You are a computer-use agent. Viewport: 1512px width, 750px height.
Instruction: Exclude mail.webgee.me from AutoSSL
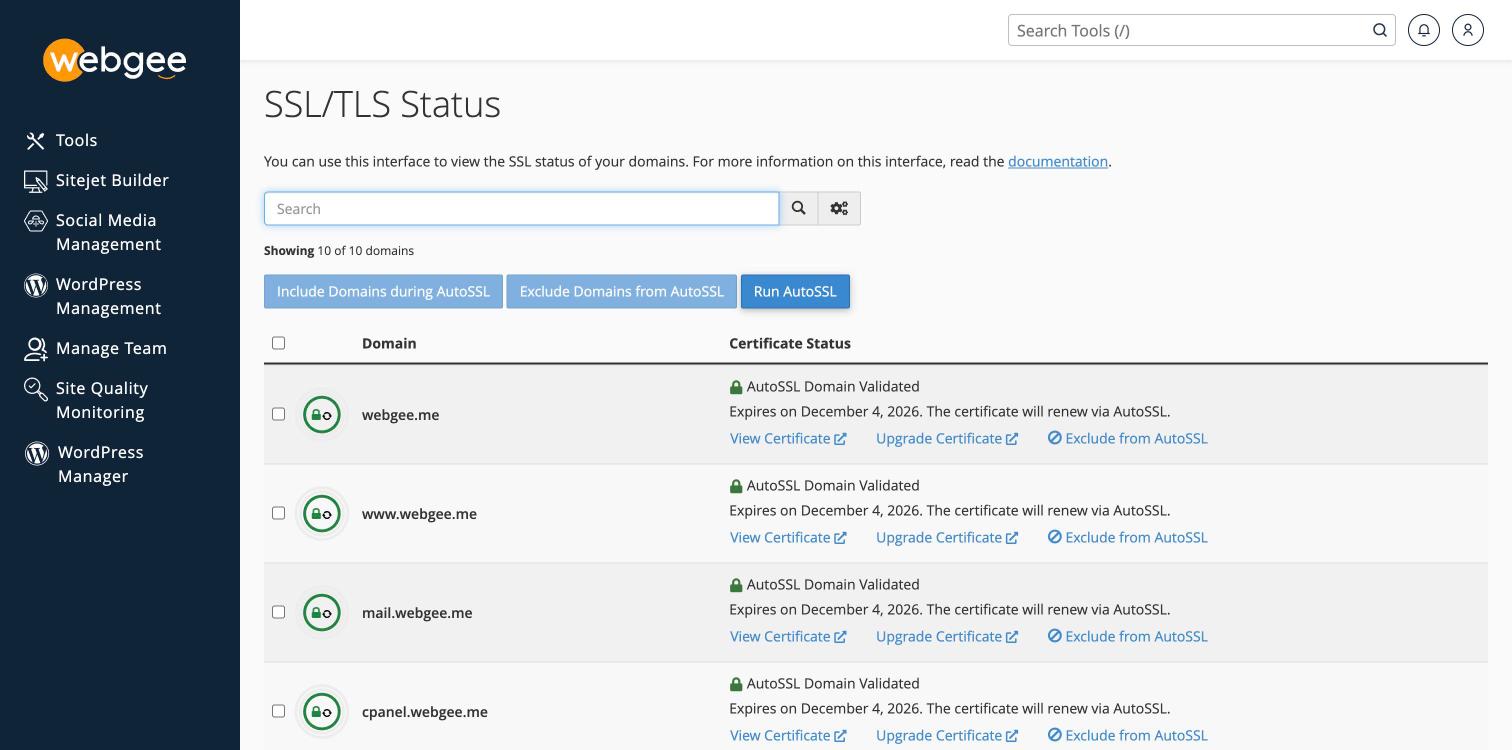coord(1128,636)
